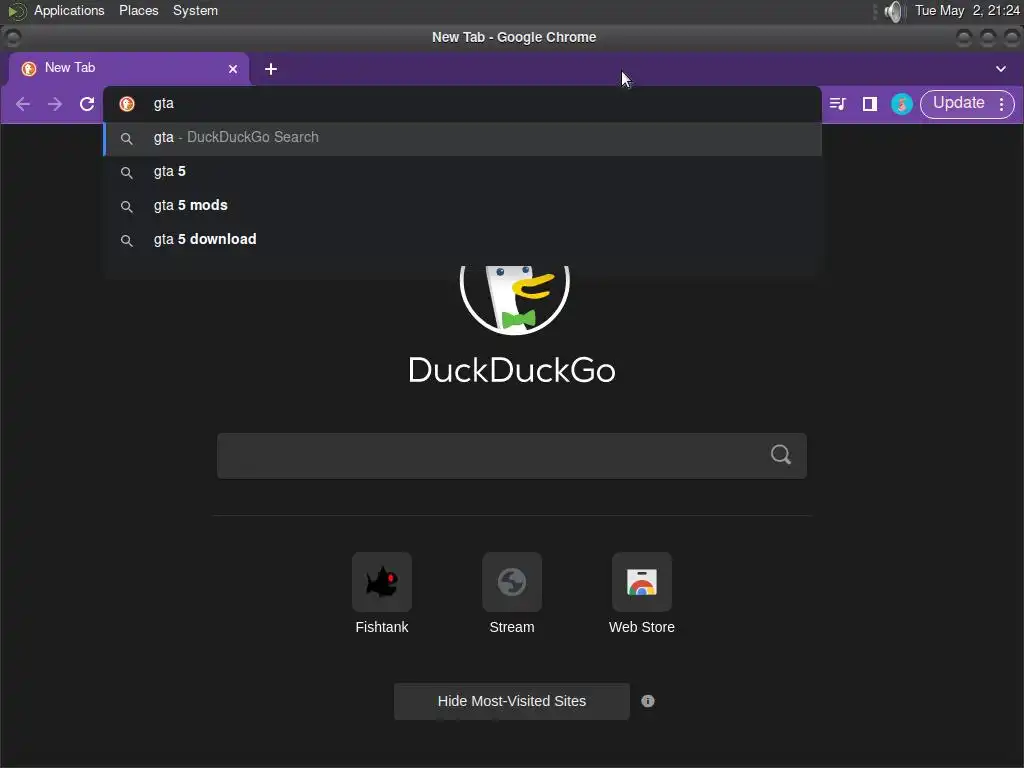Click the date and time clock
This screenshot has height=768, width=1024.
967,10
